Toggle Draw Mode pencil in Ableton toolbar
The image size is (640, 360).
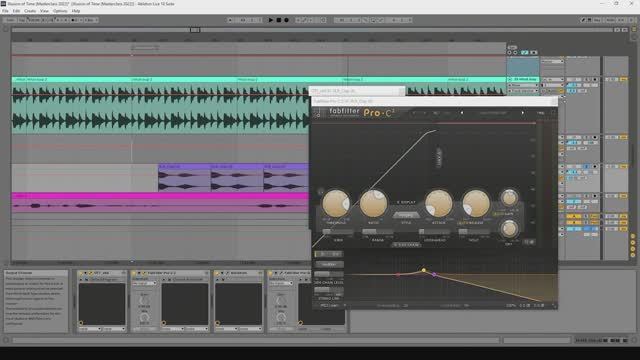pos(583,20)
